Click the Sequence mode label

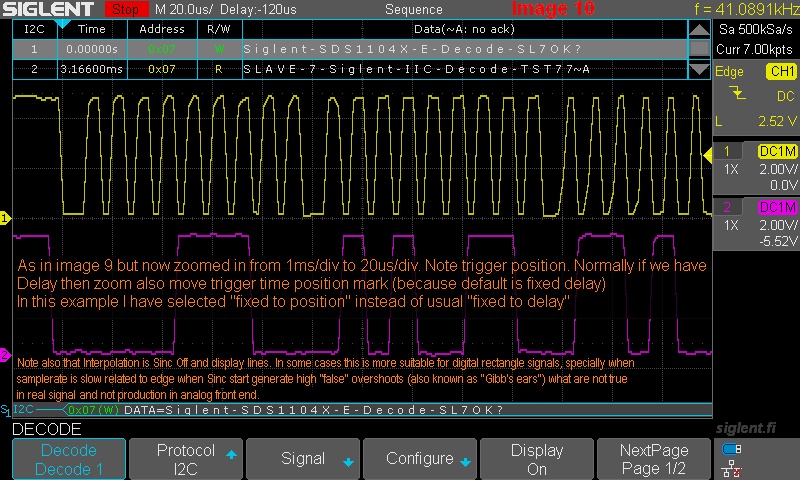pyautogui.click(x=414, y=9)
